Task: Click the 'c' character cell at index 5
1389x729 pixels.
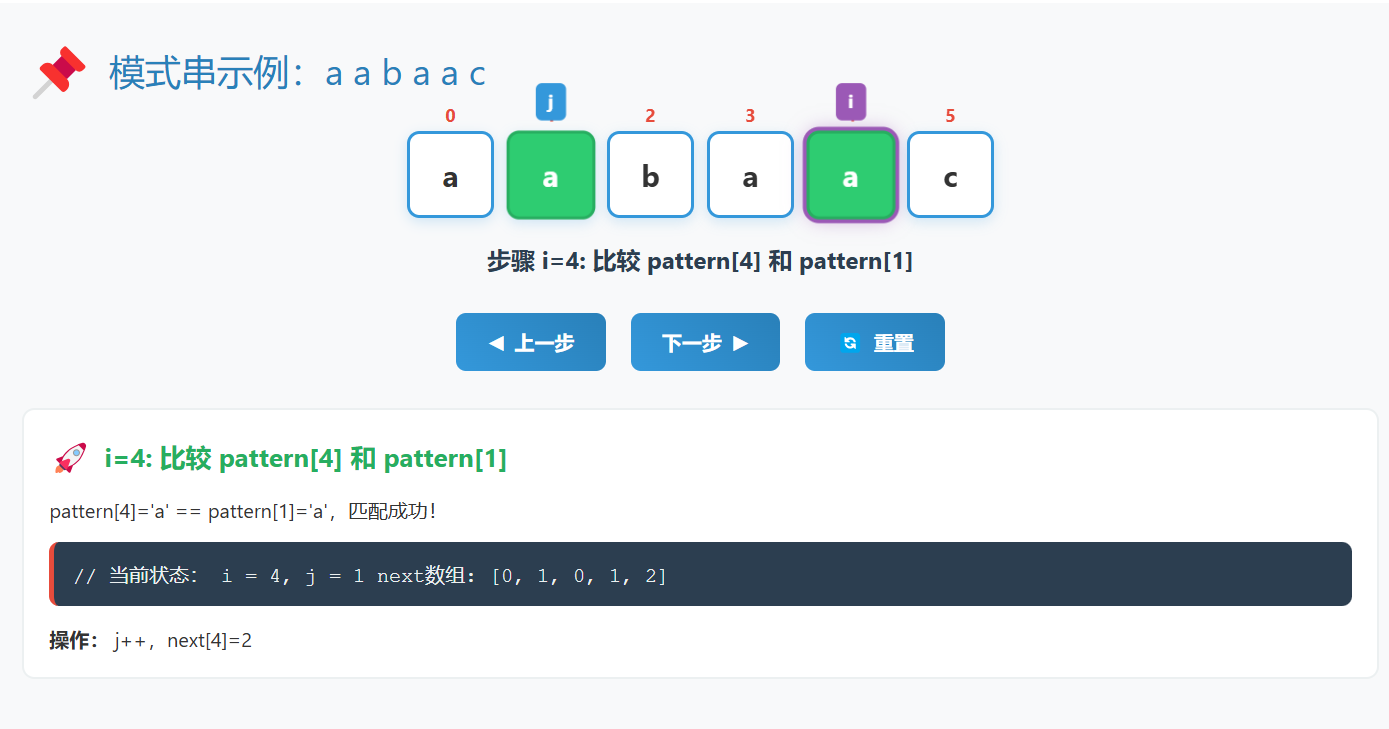Action: click(950, 174)
